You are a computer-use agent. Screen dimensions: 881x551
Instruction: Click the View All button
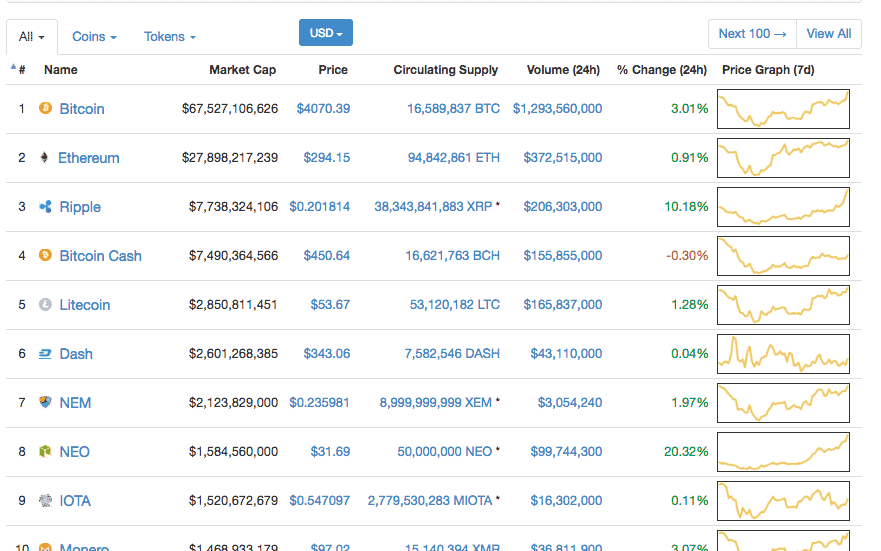click(x=829, y=34)
